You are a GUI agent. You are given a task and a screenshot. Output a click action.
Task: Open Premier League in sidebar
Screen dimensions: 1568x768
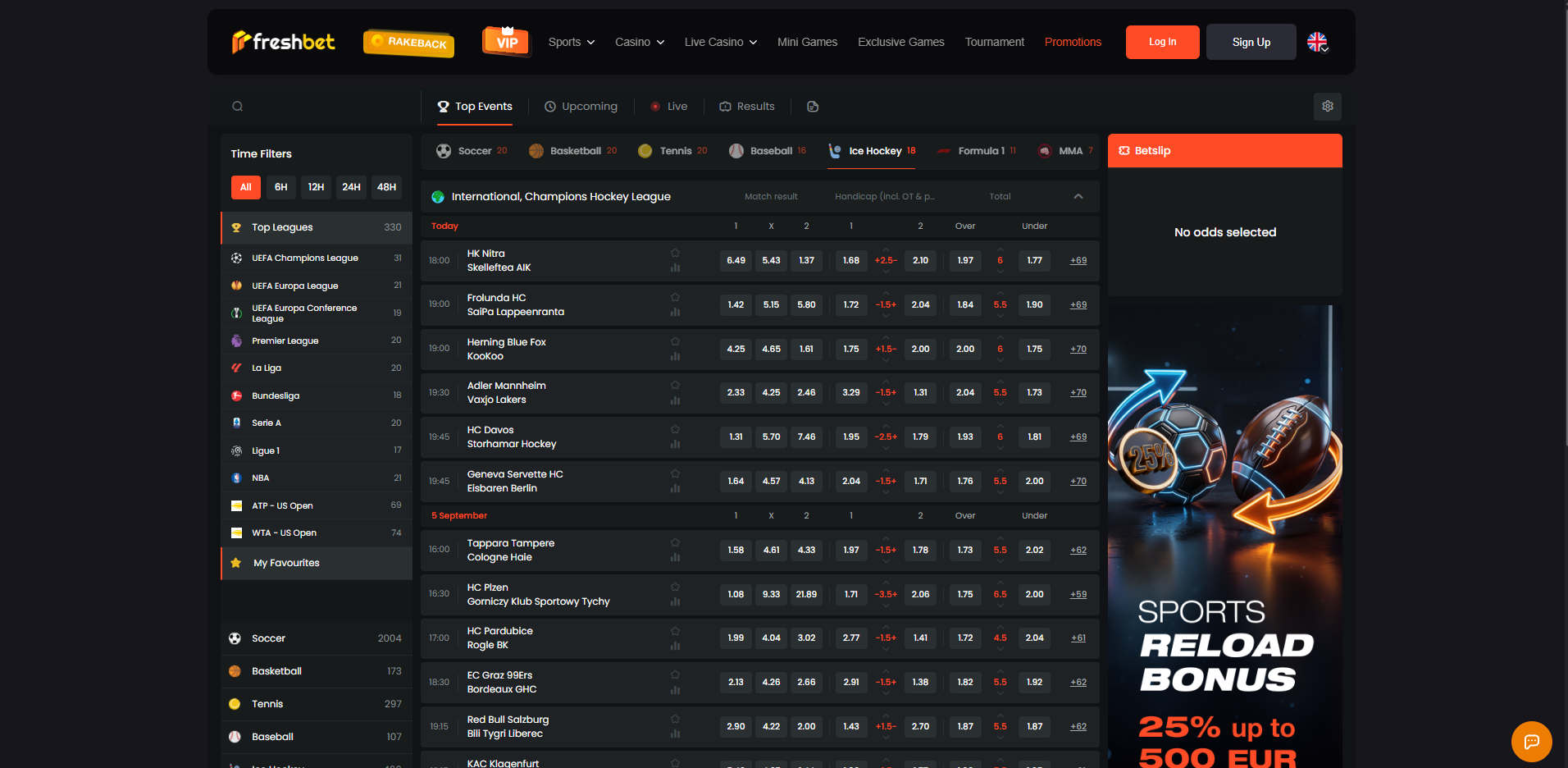click(317, 341)
